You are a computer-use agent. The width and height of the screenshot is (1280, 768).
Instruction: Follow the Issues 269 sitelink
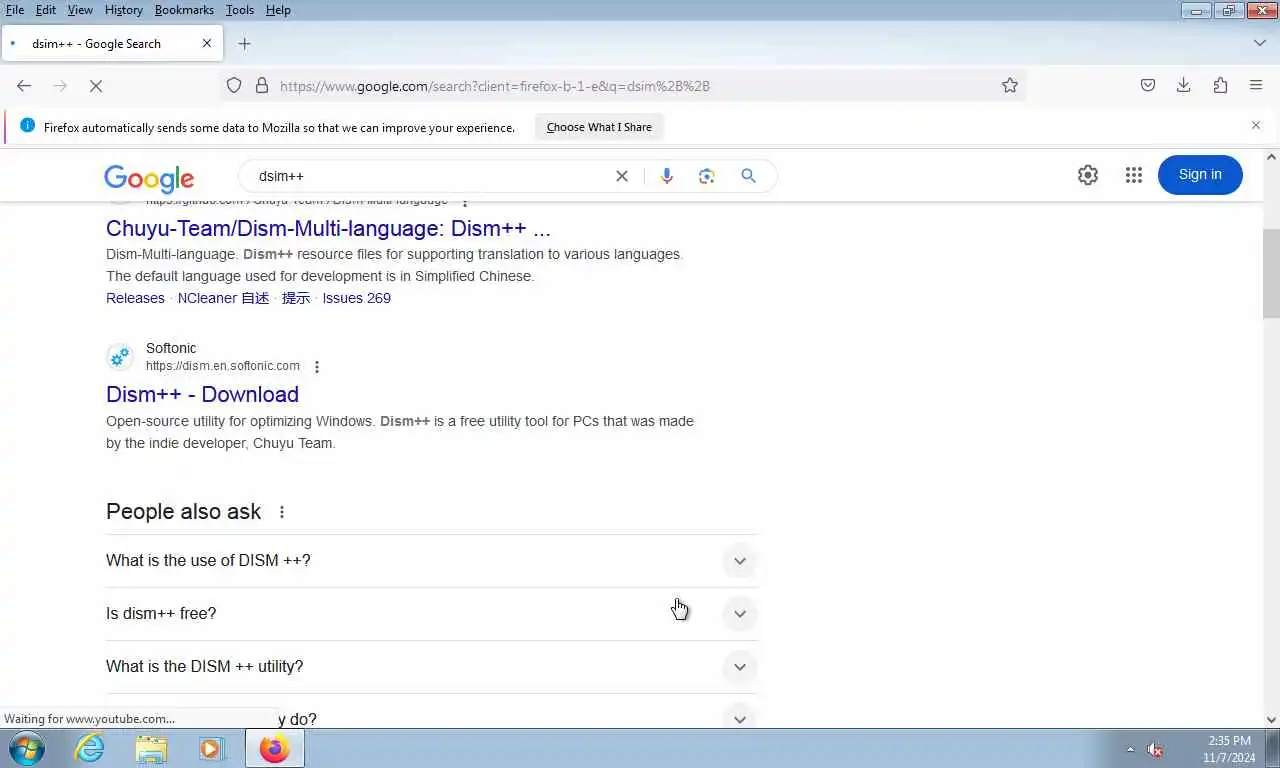pyautogui.click(x=356, y=298)
